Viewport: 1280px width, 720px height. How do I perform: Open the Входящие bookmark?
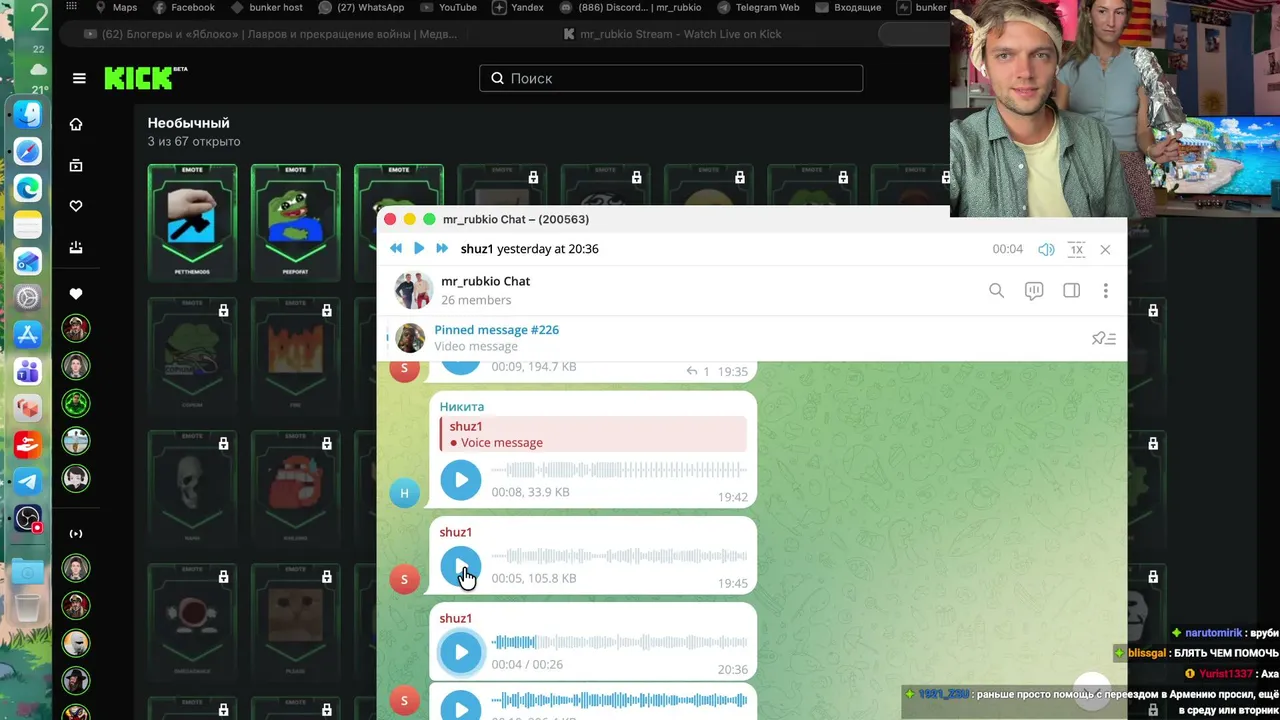point(848,8)
